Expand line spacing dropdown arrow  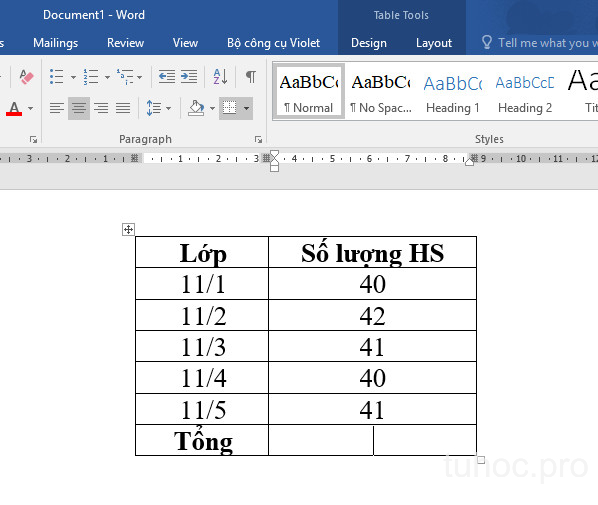click(x=168, y=109)
